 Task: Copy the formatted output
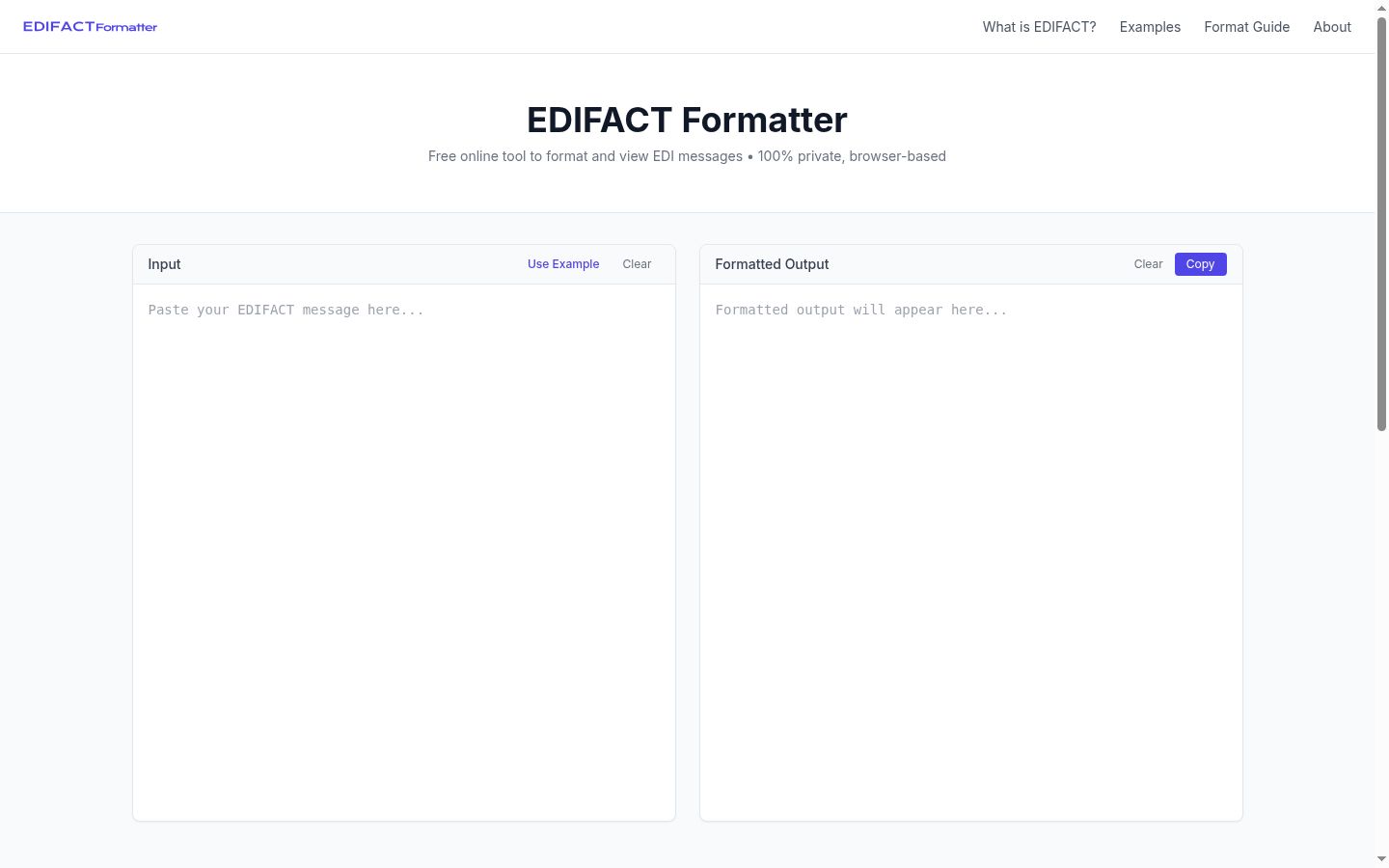1200,264
